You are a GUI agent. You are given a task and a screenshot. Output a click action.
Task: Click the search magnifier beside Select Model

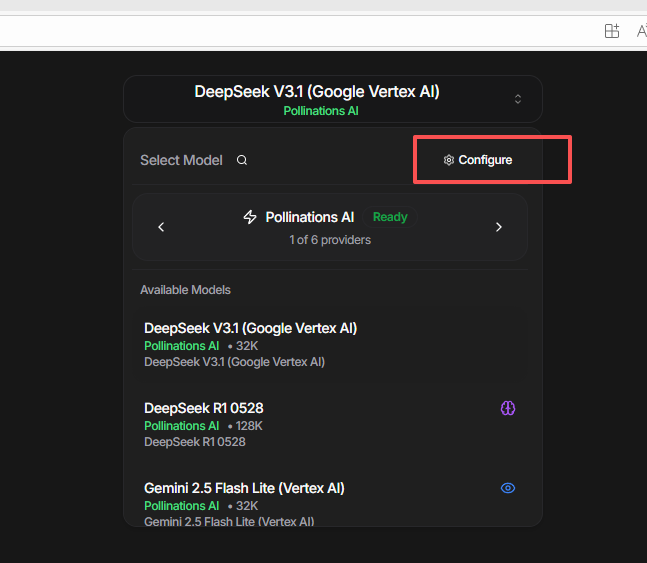[242, 160]
